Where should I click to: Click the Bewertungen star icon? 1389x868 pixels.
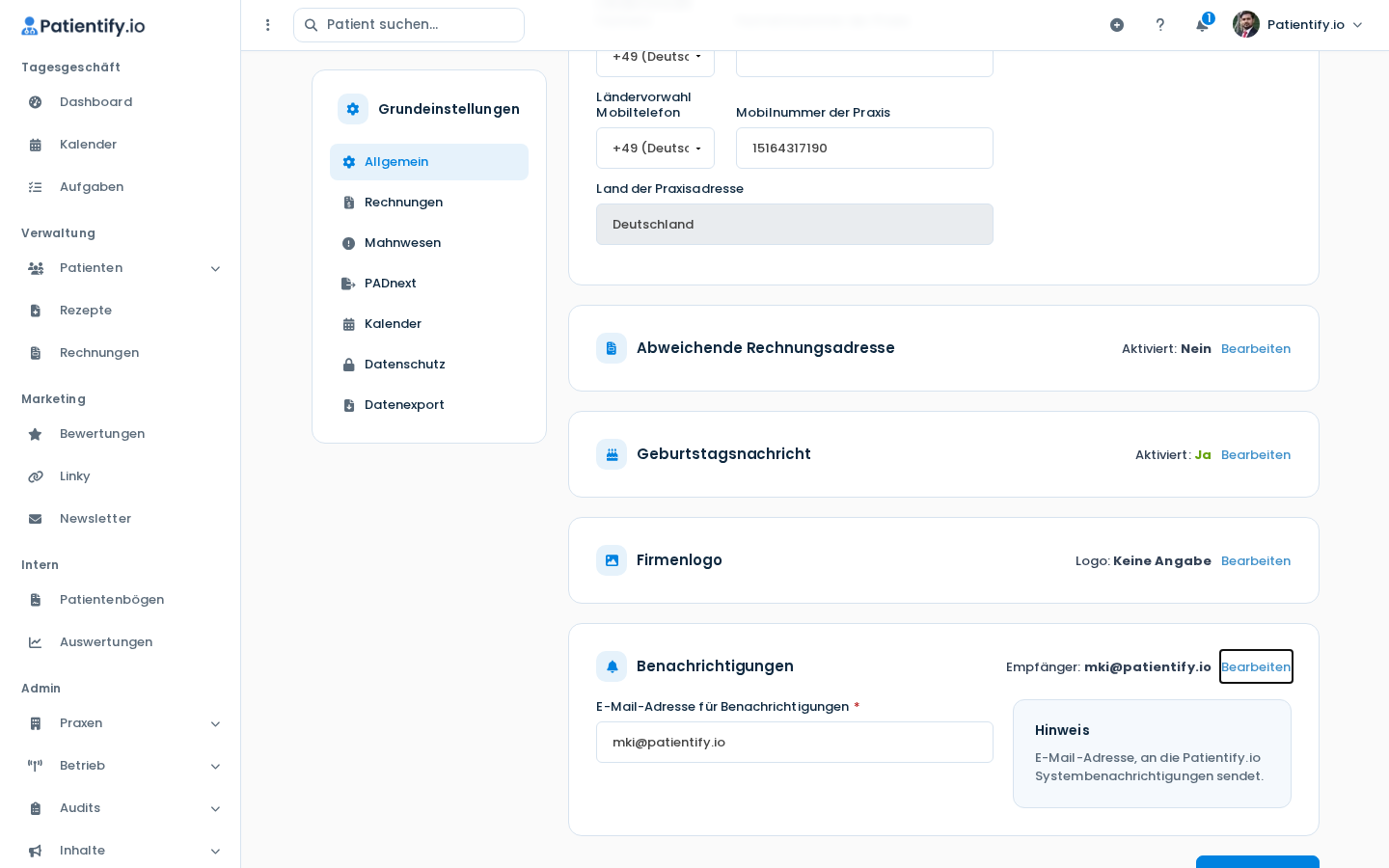(x=36, y=434)
